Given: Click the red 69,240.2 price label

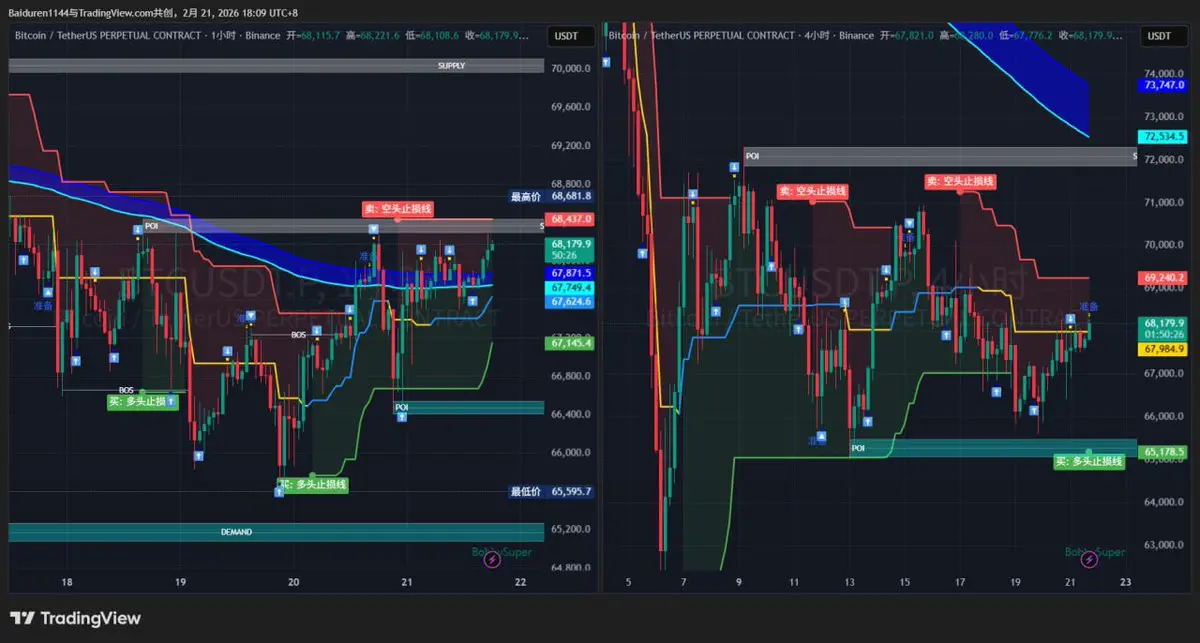Looking at the screenshot, I should point(1164,277).
